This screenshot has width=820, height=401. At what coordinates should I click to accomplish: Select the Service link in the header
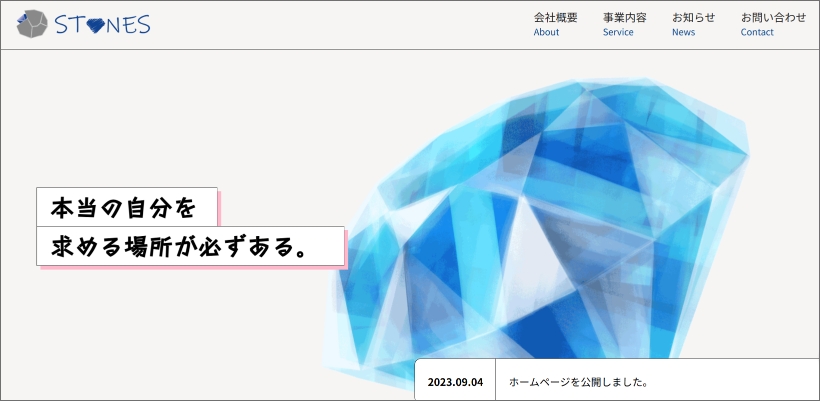tap(618, 32)
